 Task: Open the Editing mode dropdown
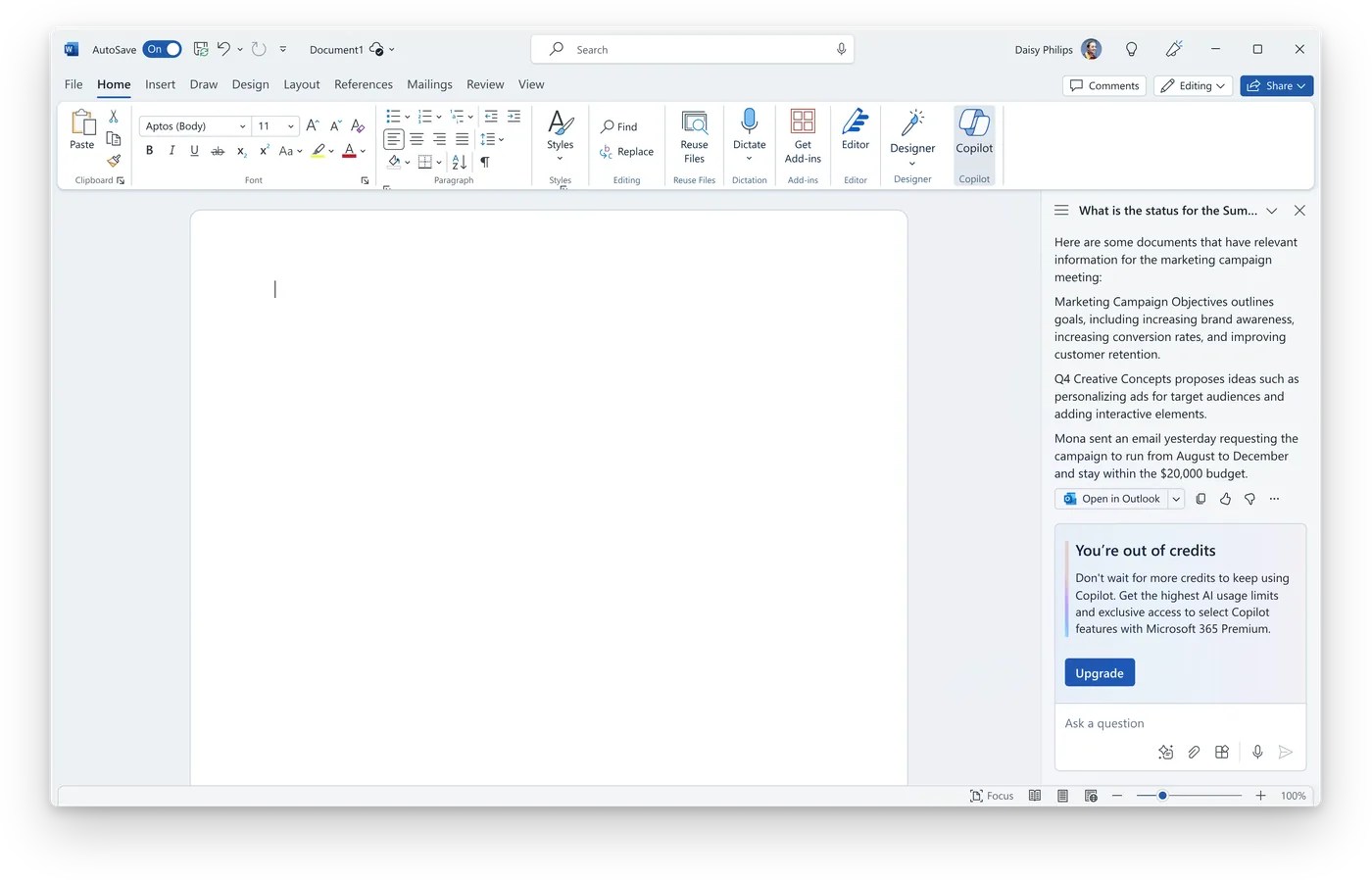[1193, 85]
